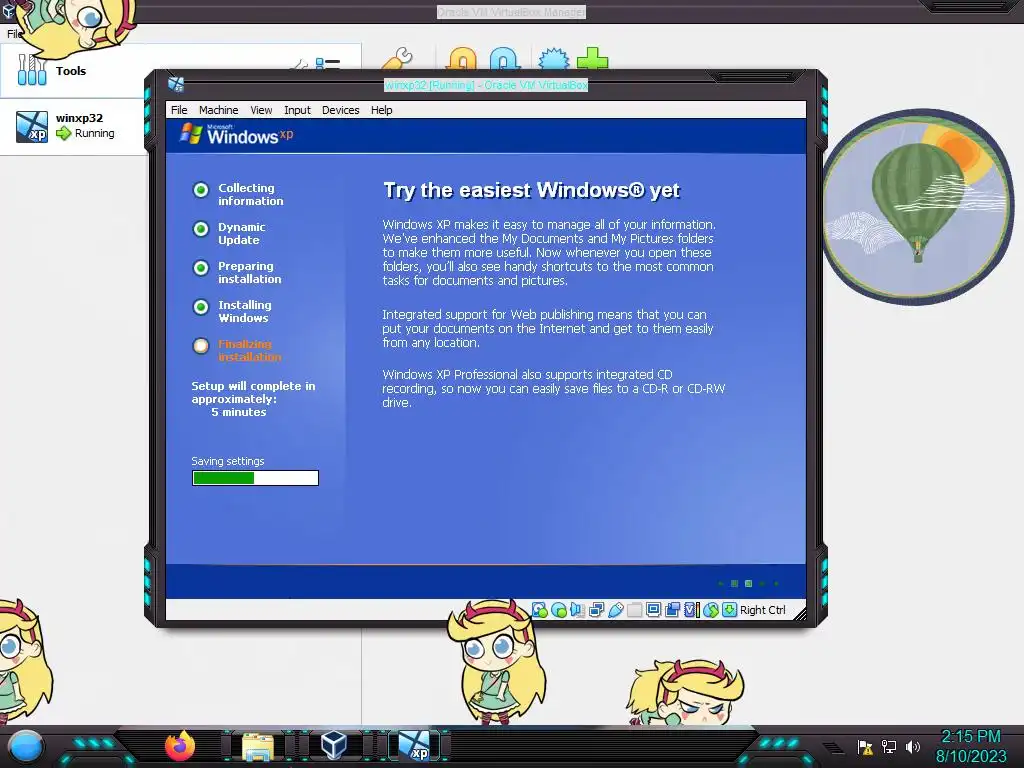Screen dimensions: 1024x768
Task: Click the green plus Add machine icon
Action: click(x=592, y=59)
